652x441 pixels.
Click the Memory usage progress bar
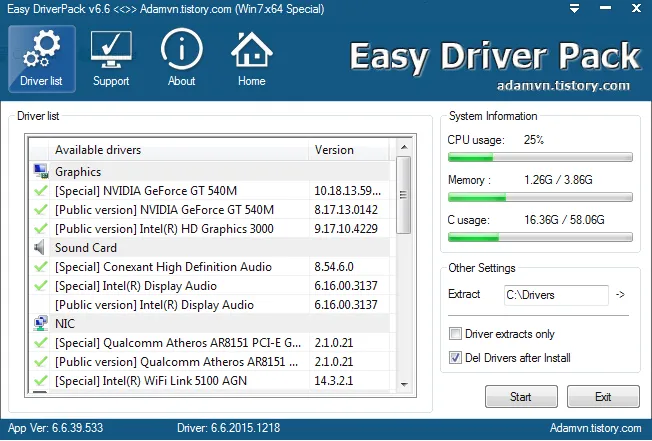pos(540,197)
